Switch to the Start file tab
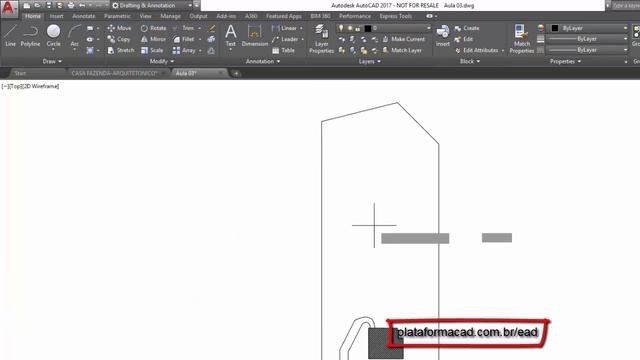640x360 pixels. pos(20,73)
